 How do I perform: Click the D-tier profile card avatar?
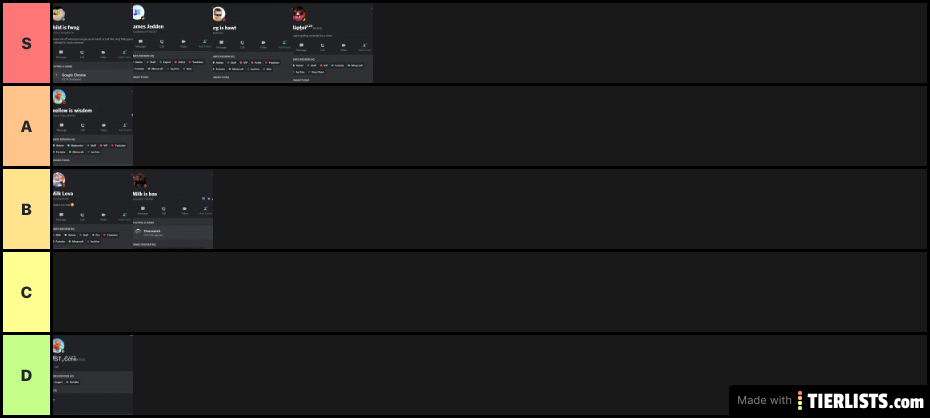[58, 345]
